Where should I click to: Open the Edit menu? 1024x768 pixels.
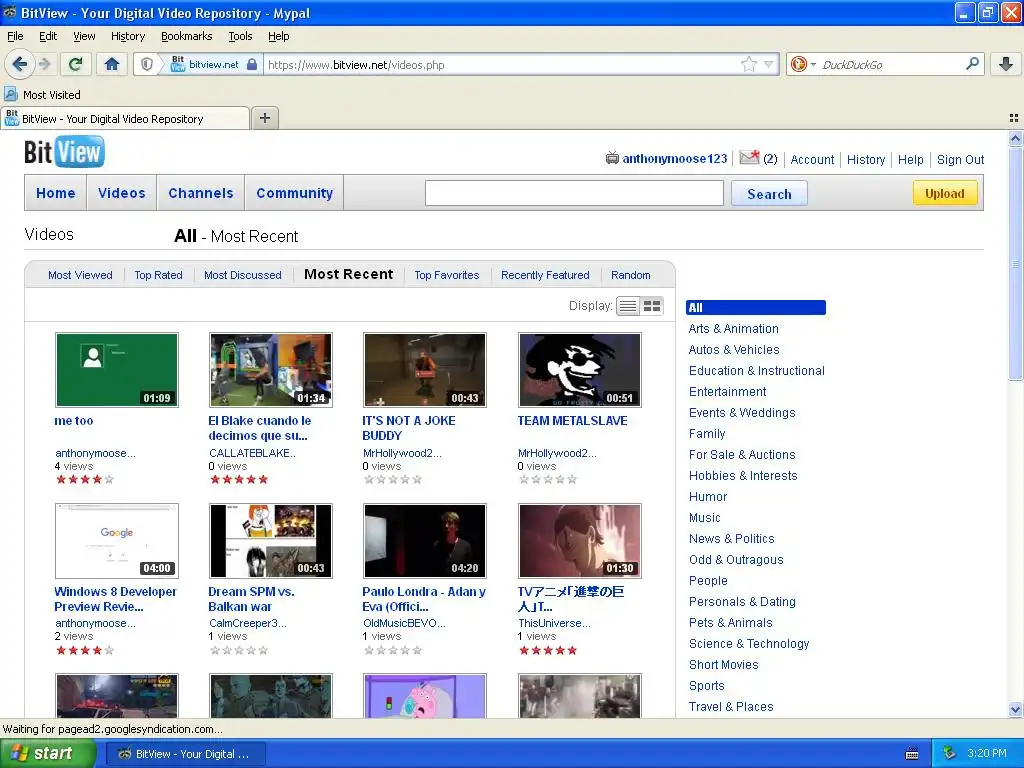click(48, 36)
